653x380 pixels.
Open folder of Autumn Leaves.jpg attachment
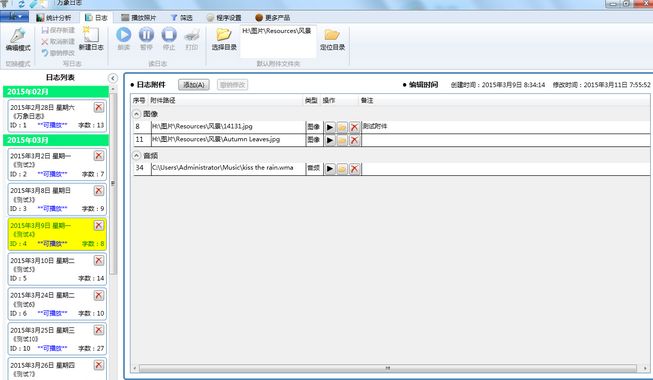tap(342, 140)
